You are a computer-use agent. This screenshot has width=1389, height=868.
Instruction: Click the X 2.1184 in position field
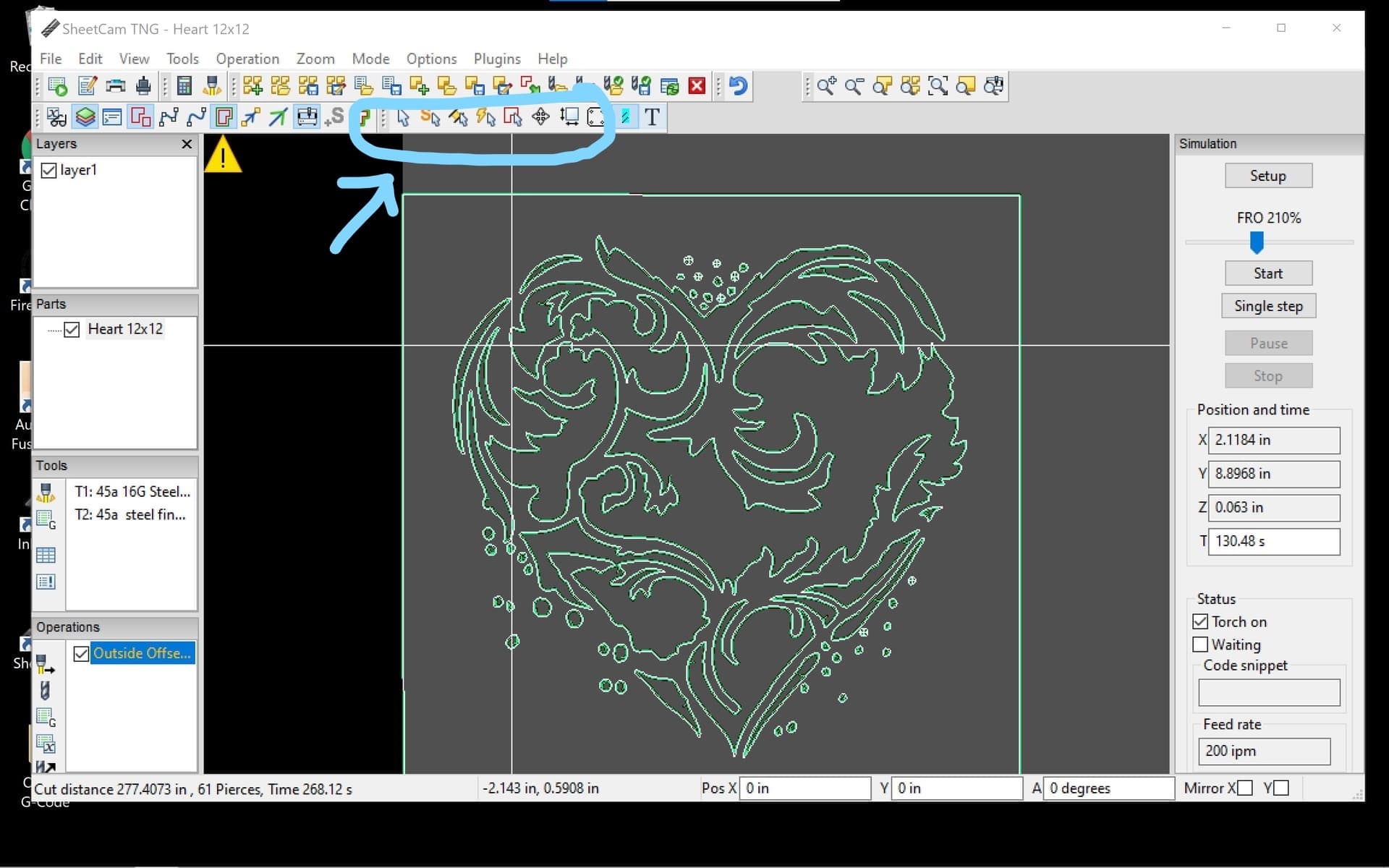click(1274, 440)
